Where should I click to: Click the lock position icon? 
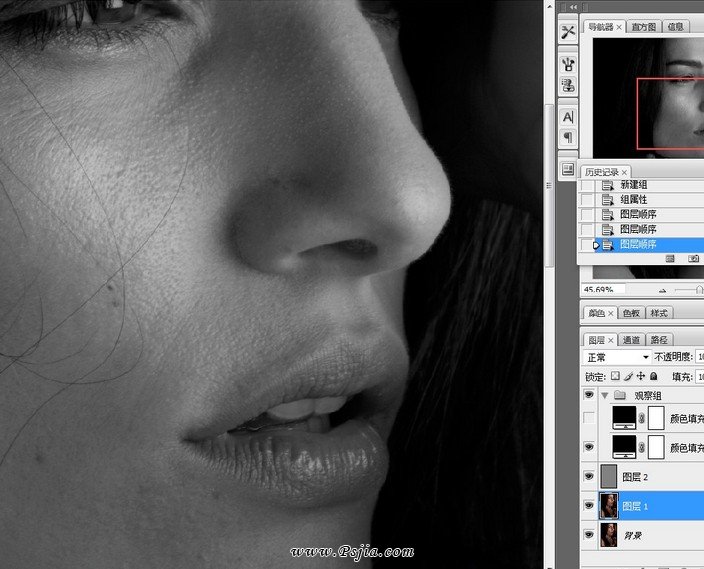click(x=641, y=377)
